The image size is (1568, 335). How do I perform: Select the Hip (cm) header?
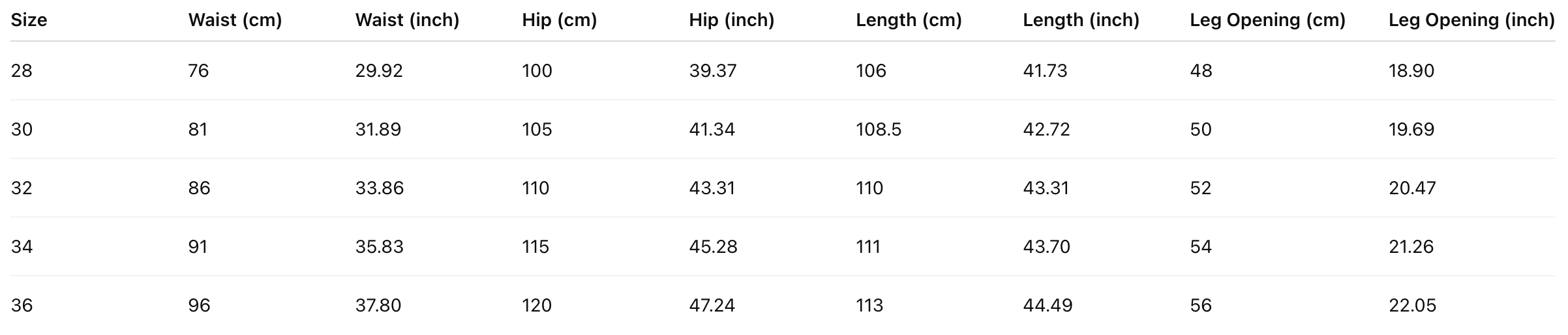tap(559, 20)
